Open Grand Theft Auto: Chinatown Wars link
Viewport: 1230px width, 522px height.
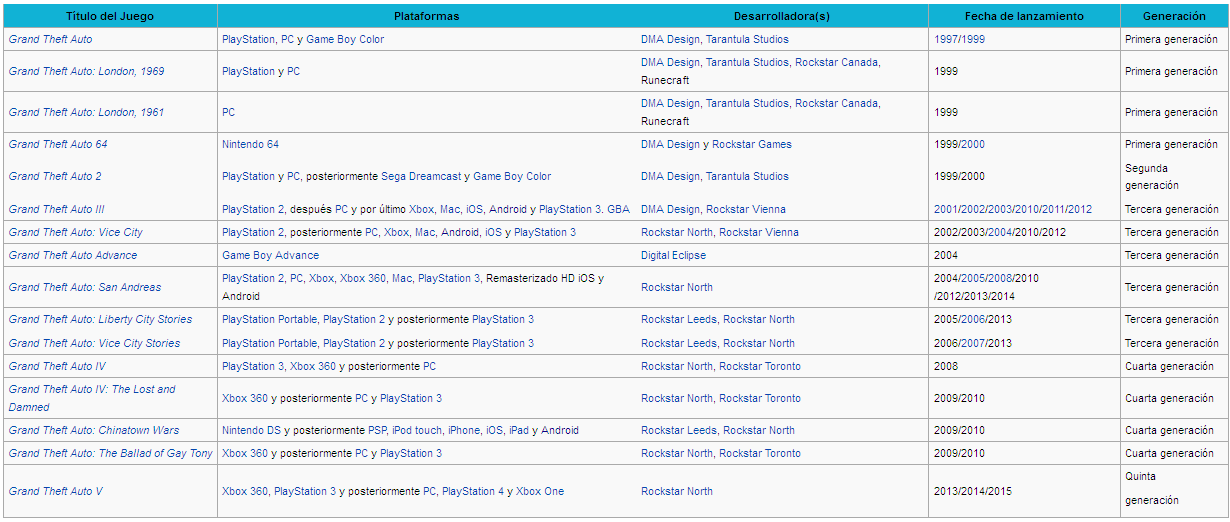point(94,430)
